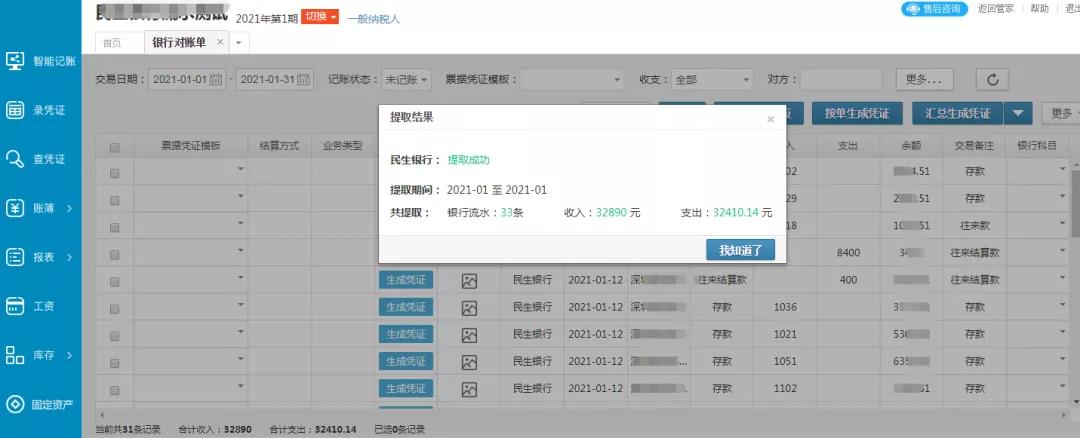
Task: View image icon in 2021-01-12 first row
Action: [469, 280]
